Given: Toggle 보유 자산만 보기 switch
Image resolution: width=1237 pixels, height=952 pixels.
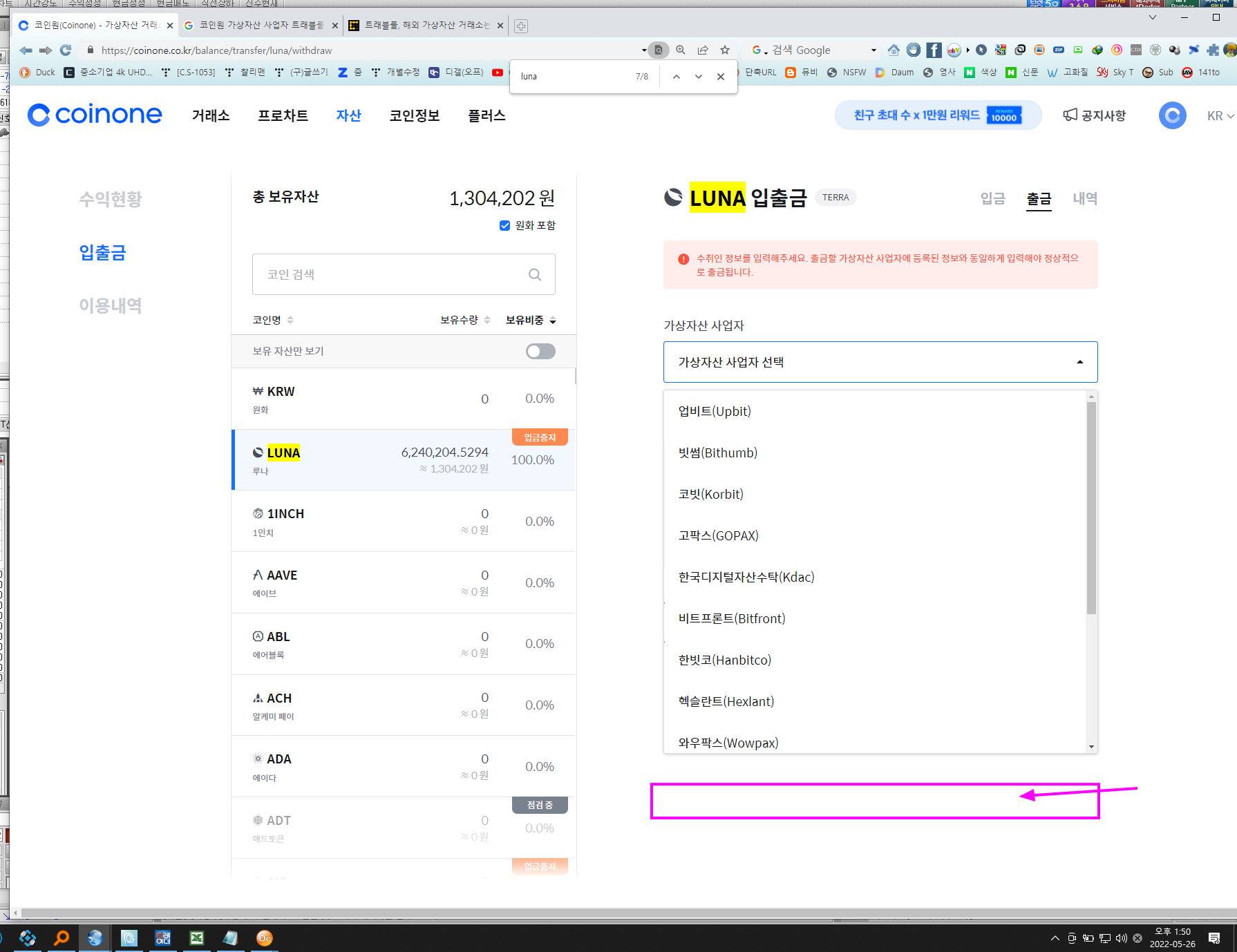Looking at the screenshot, I should 540,351.
